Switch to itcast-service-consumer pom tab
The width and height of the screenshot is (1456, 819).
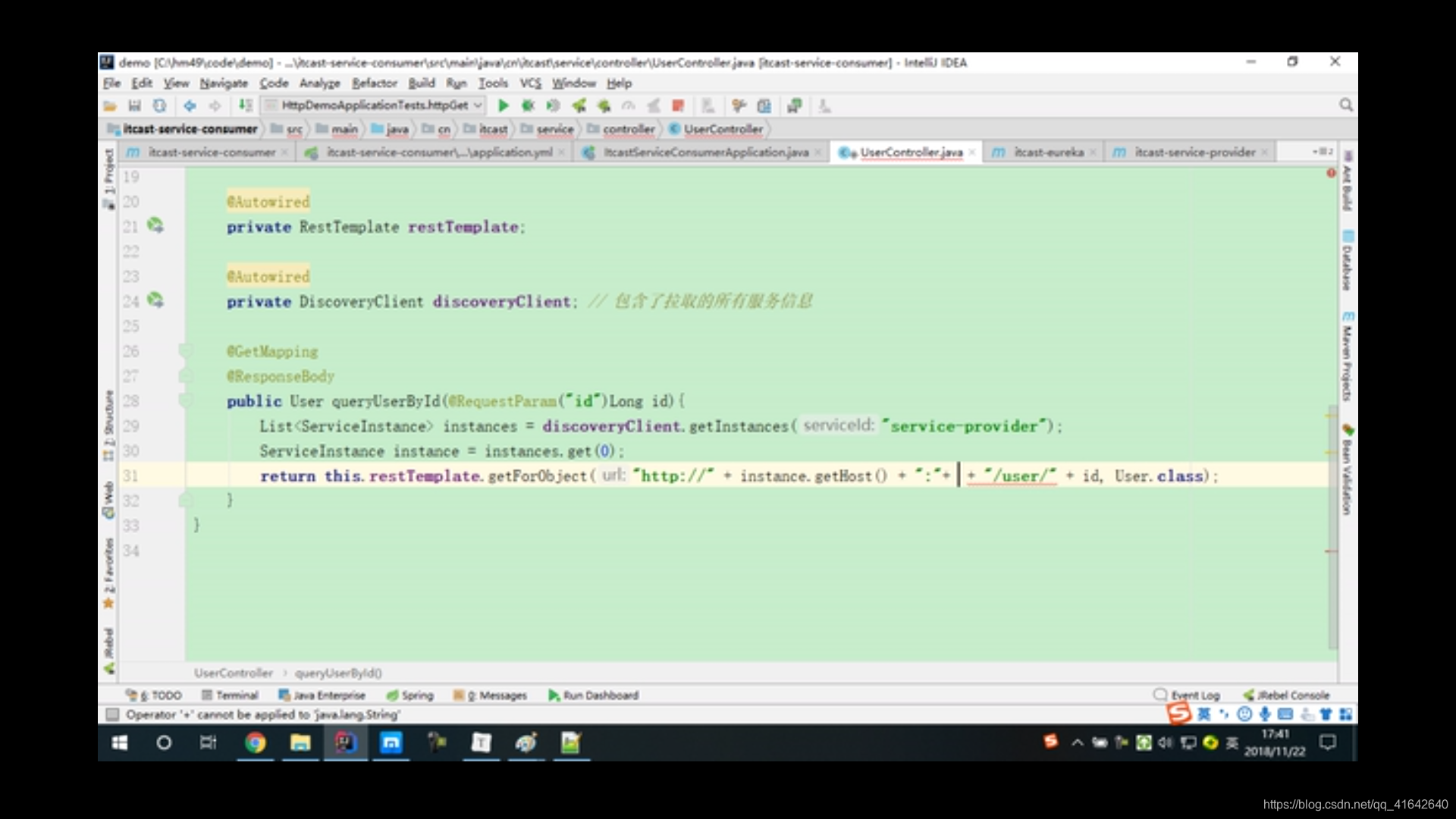pyautogui.click(x=206, y=152)
